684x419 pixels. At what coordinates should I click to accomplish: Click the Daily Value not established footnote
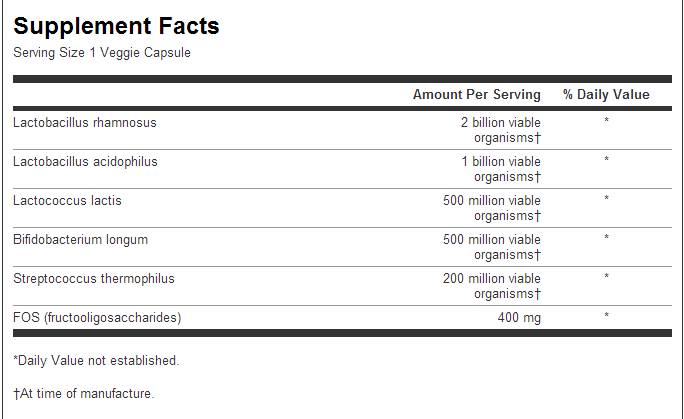(96, 360)
